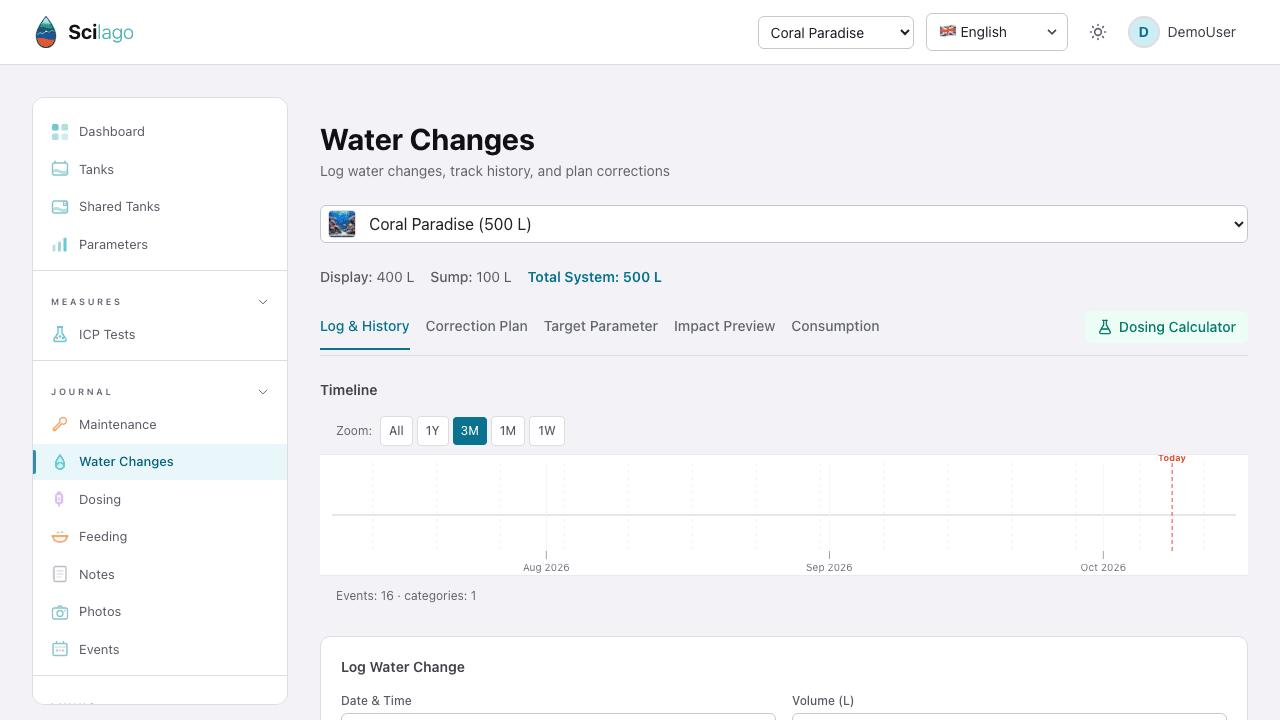
Task: Set timeline zoom to All
Action: click(x=397, y=431)
